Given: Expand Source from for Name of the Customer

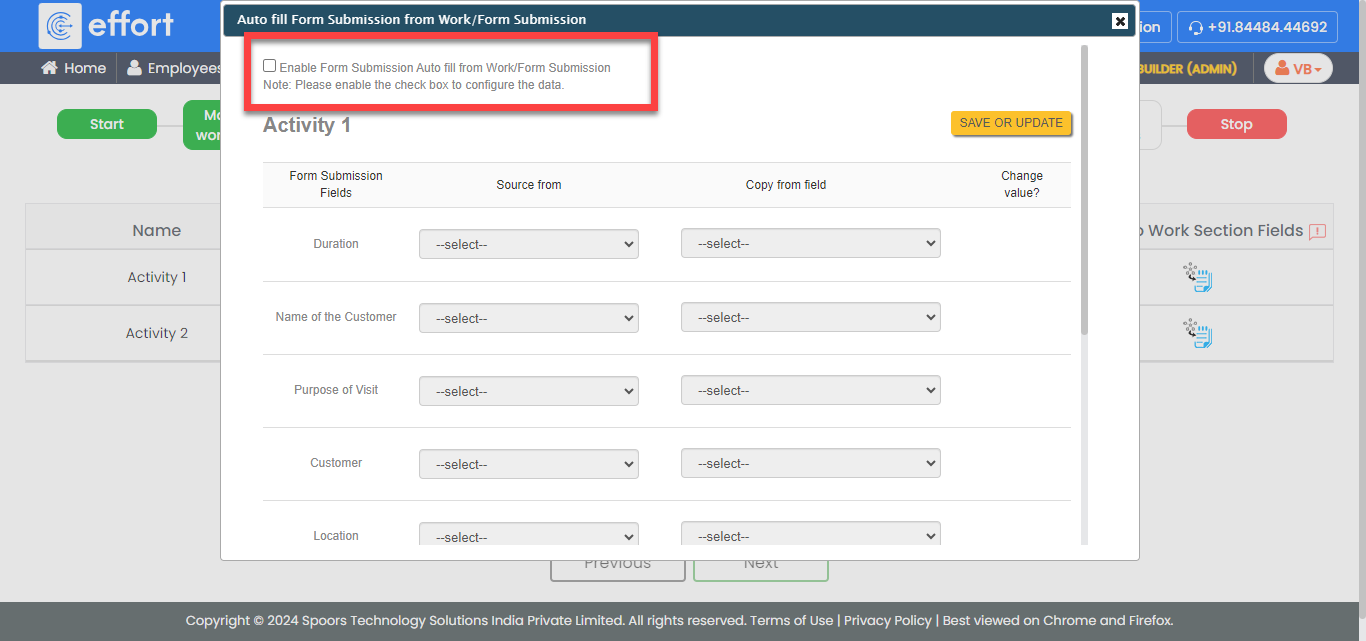Looking at the screenshot, I should tap(528, 318).
